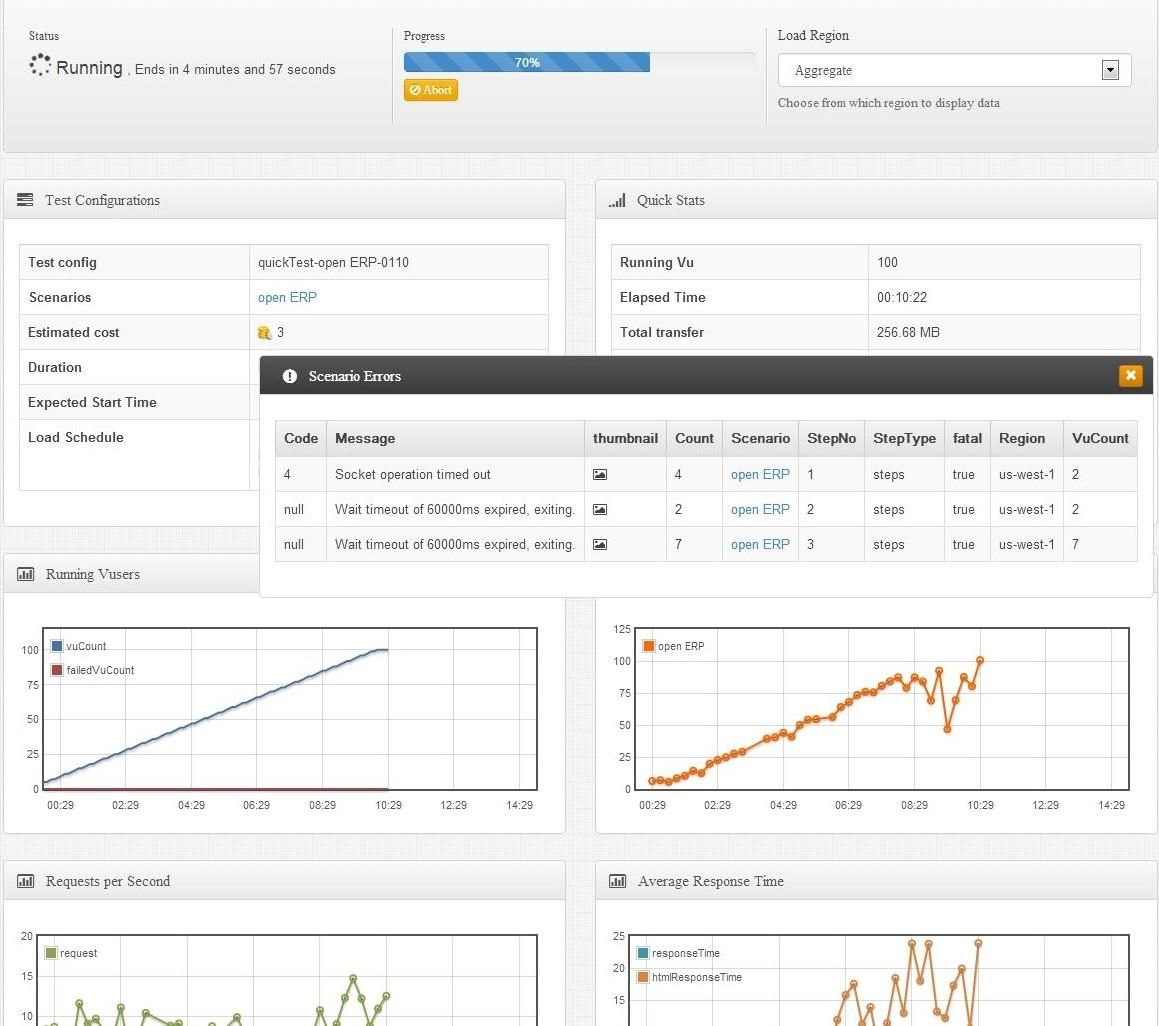Click the Quick Stats bar chart icon

coord(617,200)
